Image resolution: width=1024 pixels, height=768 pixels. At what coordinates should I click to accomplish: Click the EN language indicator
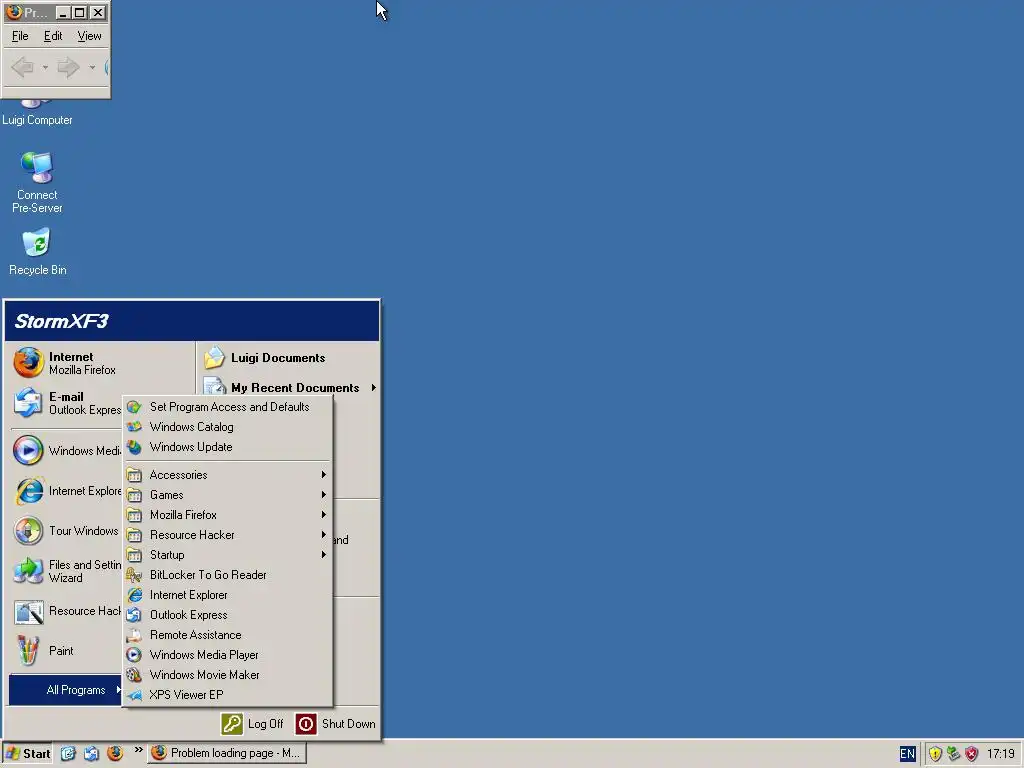[x=907, y=754]
